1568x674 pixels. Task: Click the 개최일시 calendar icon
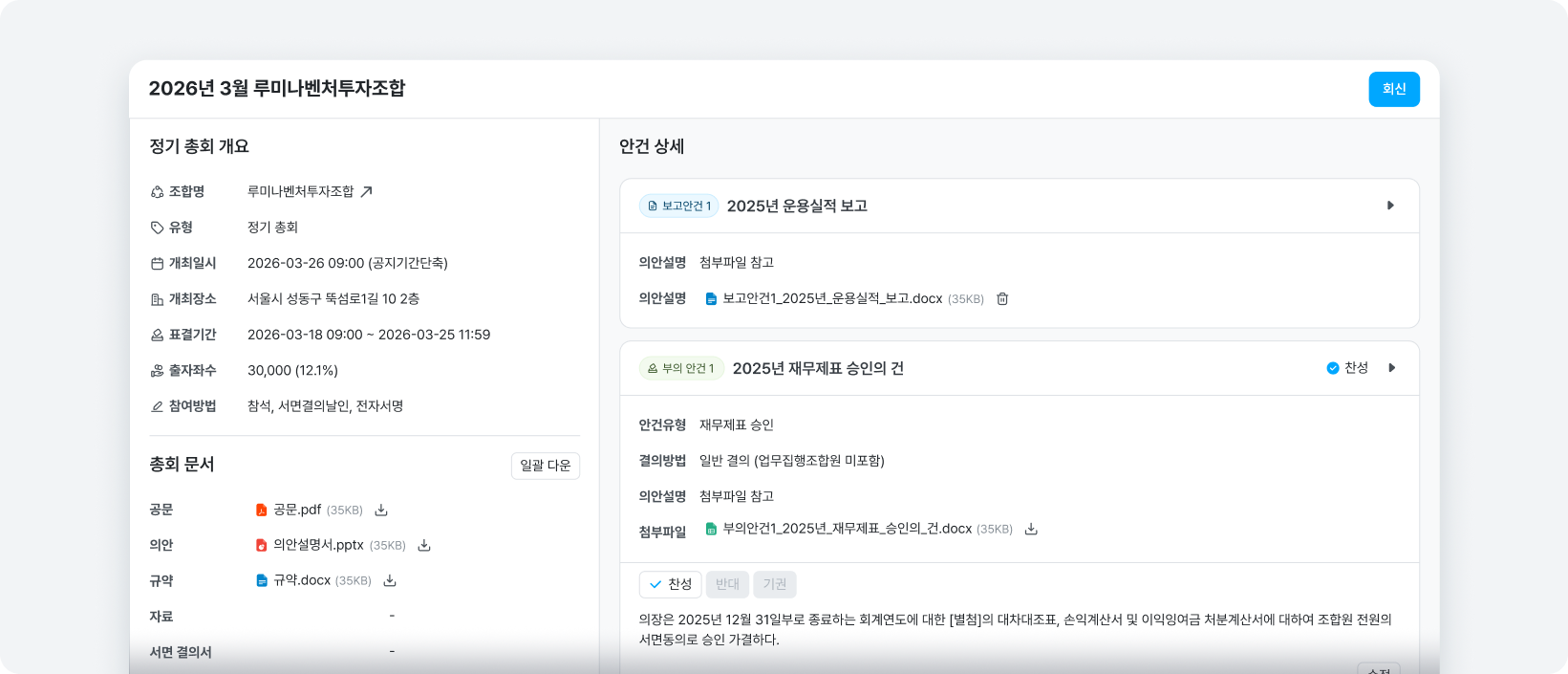coord(157,264)
